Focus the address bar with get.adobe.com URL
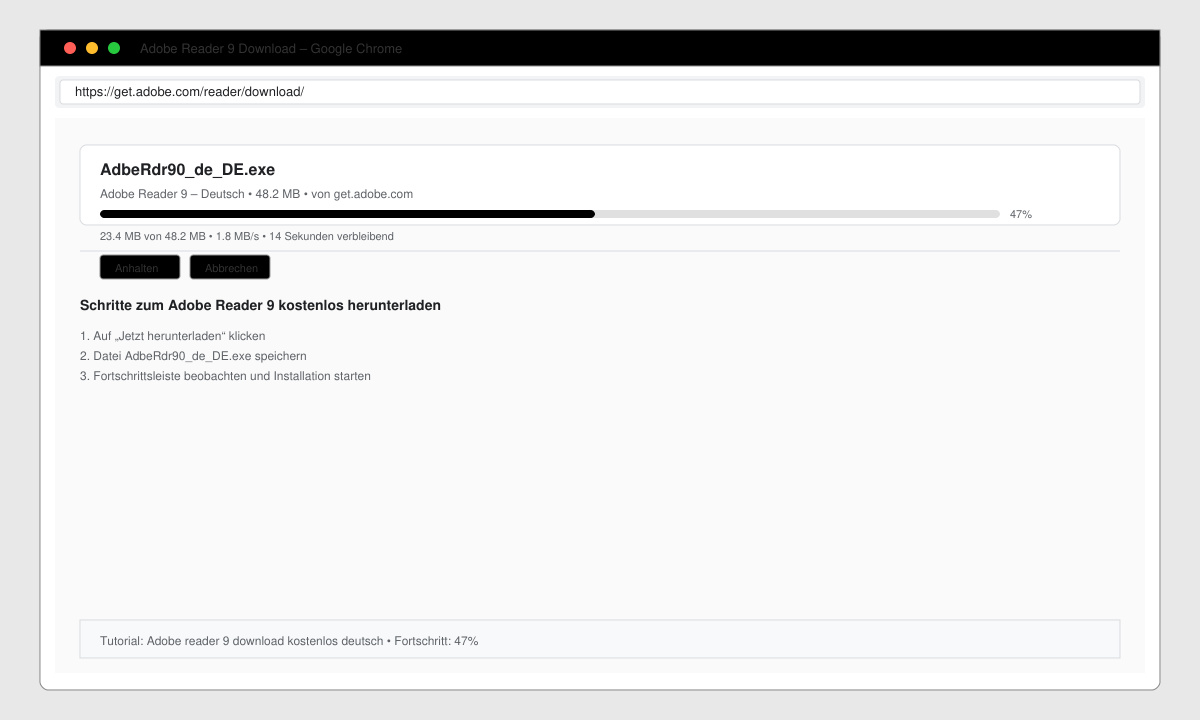The width and height of the screenshot is (1200, 720). [600, 92]
